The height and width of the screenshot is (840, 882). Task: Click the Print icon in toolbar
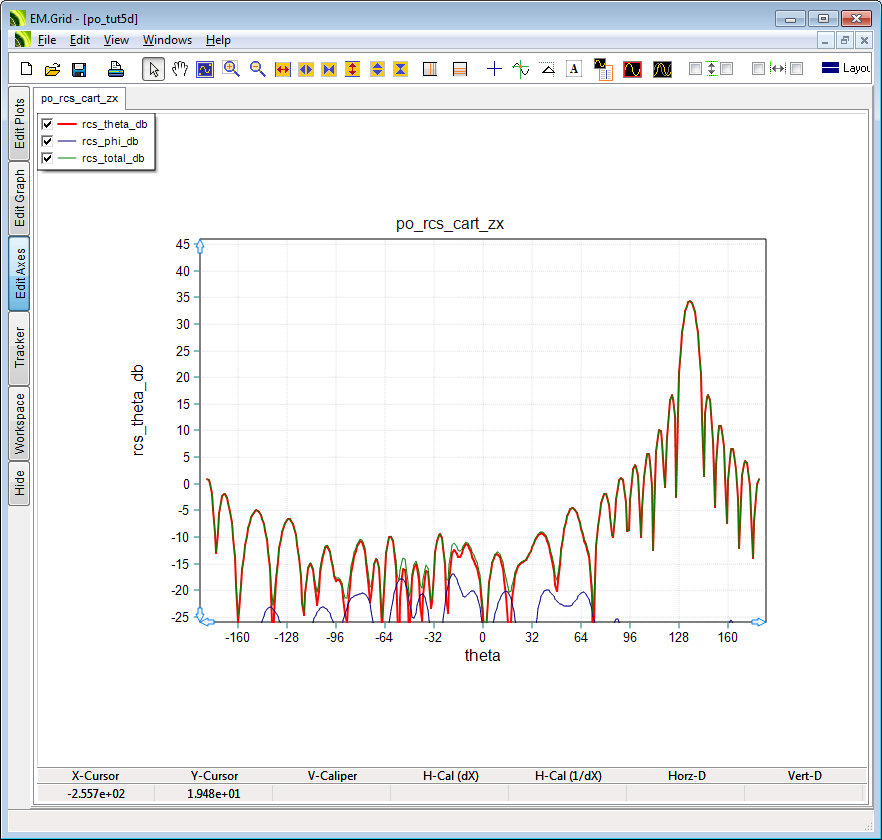[116, 69]
